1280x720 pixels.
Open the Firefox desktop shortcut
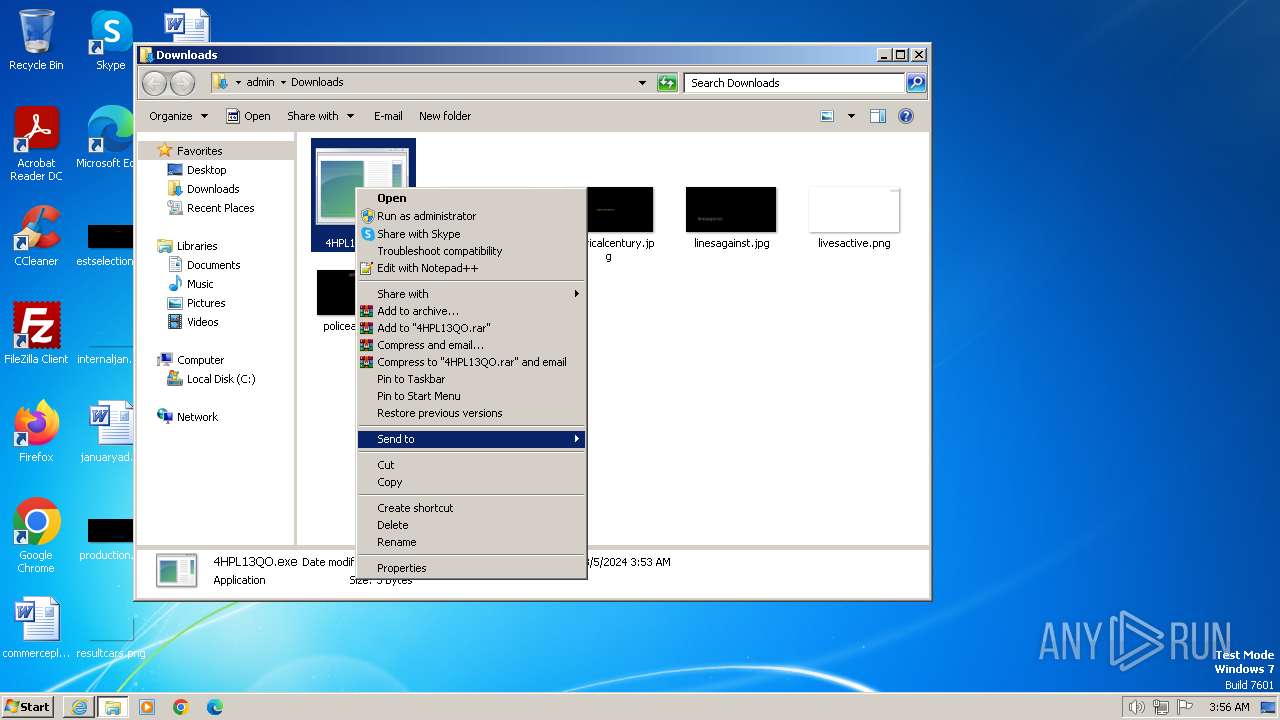pos(36,431)
